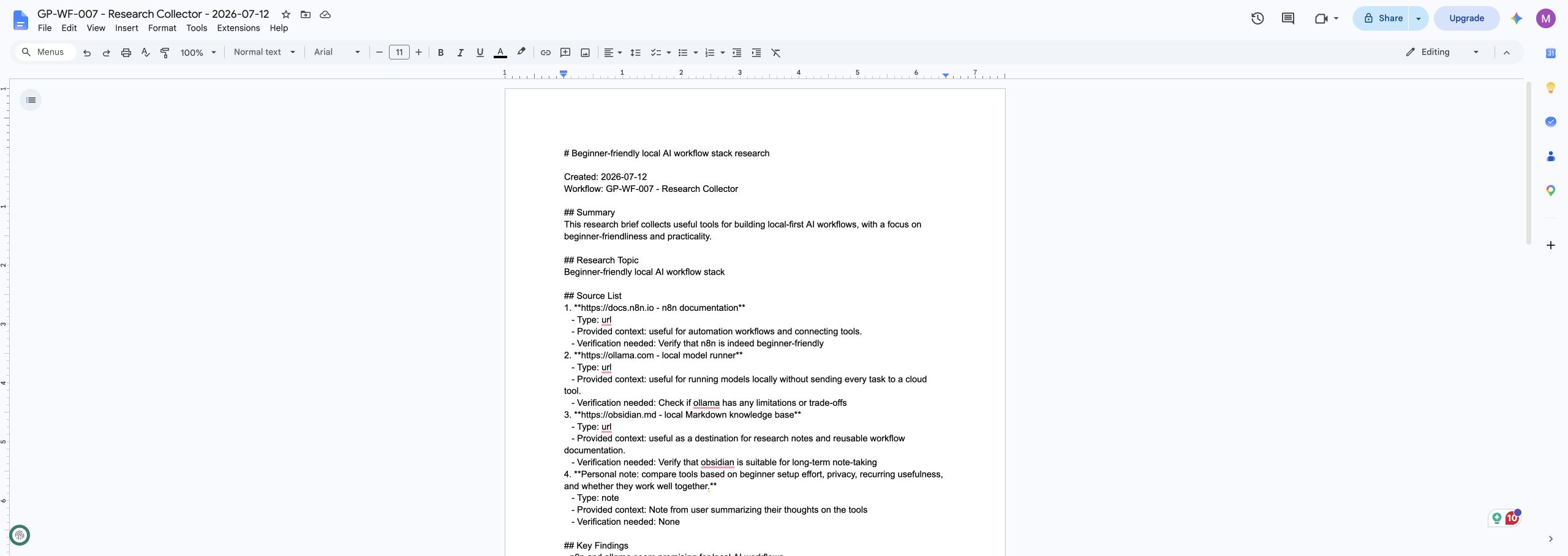This screenshot has height=556, width=1568.
Task: Undo the last action
Action: click(x=87, y=53)
